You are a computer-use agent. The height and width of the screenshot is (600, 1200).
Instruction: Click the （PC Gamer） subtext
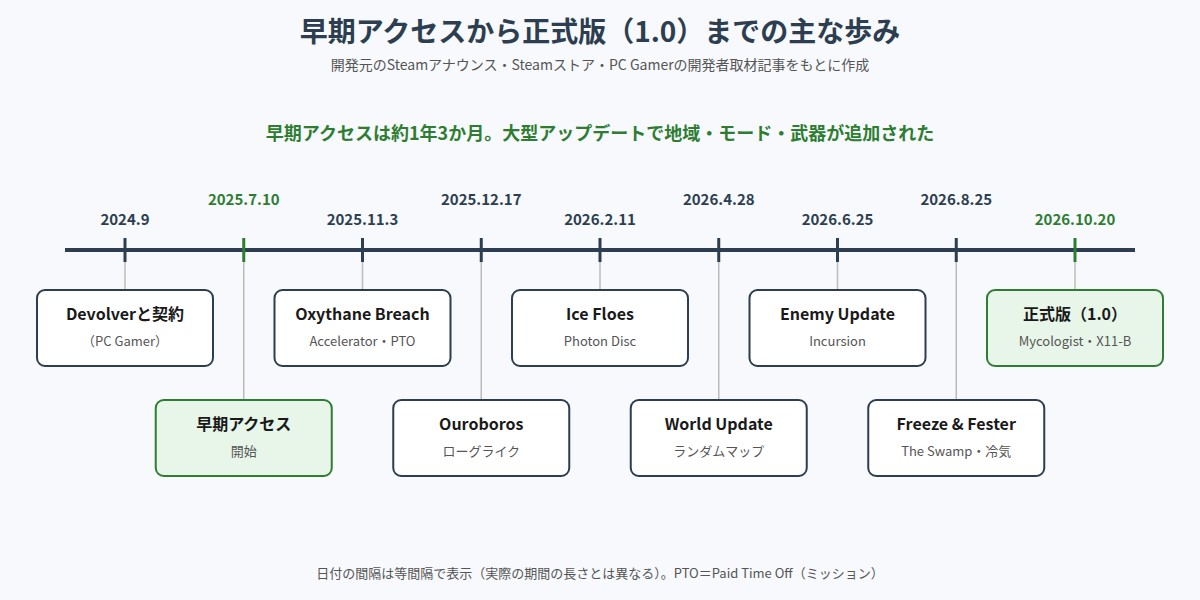tap(125, 341)
